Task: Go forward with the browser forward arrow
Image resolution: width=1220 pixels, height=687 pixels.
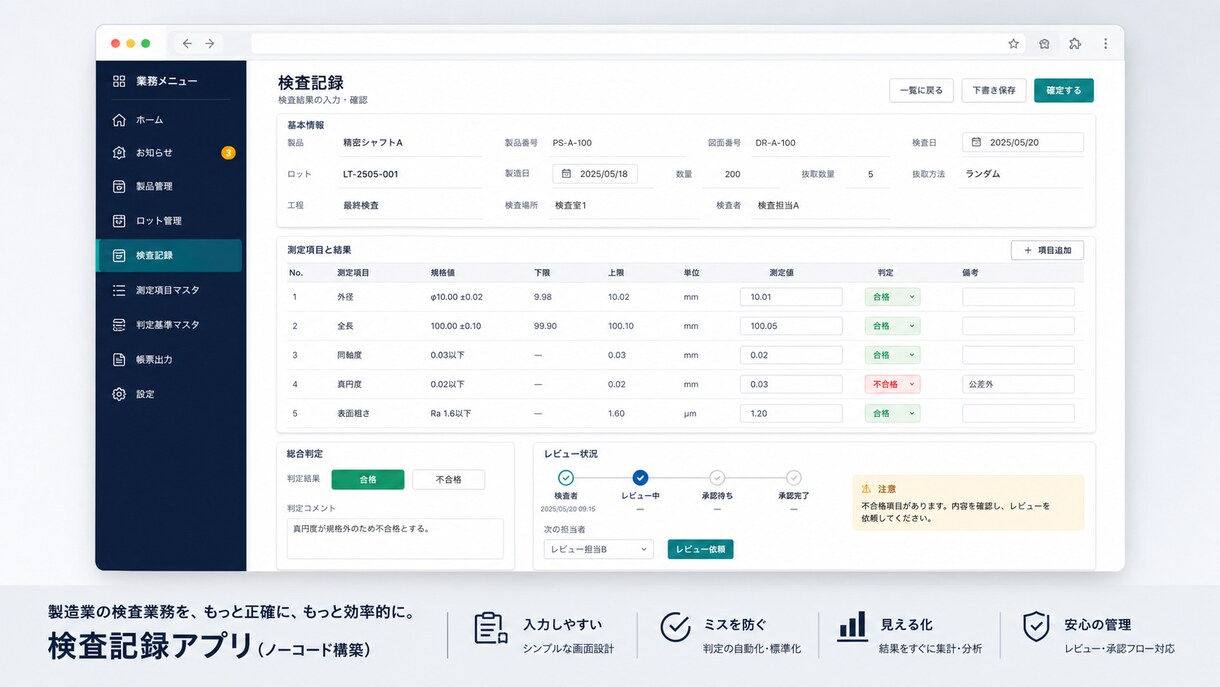Action: coord(210,43)
